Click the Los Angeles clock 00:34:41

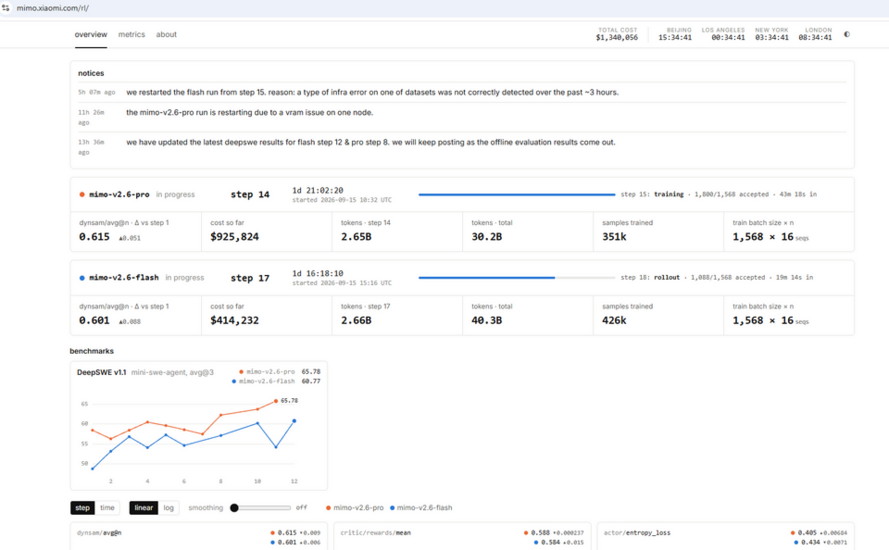pyautogui.click(x=728, y=37)
